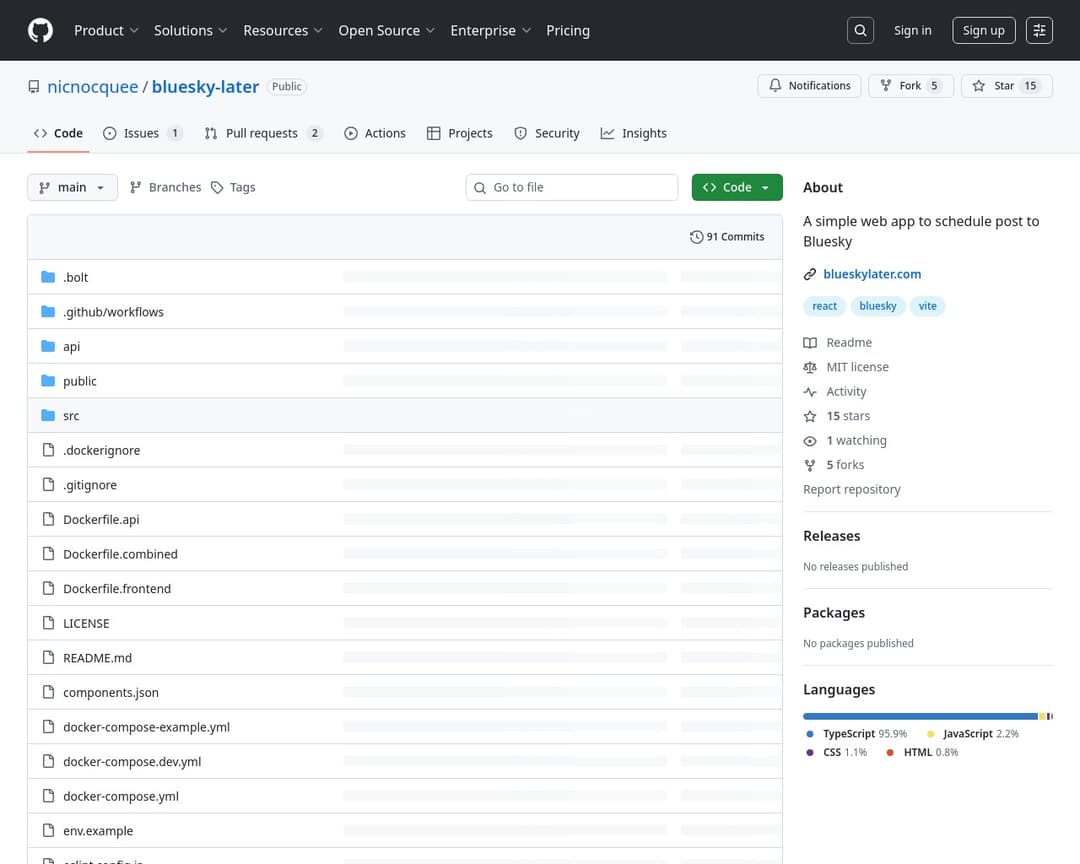Click the Sign up button
Viewport: 1080px width, 864px height.
click(x=983, y=30)
